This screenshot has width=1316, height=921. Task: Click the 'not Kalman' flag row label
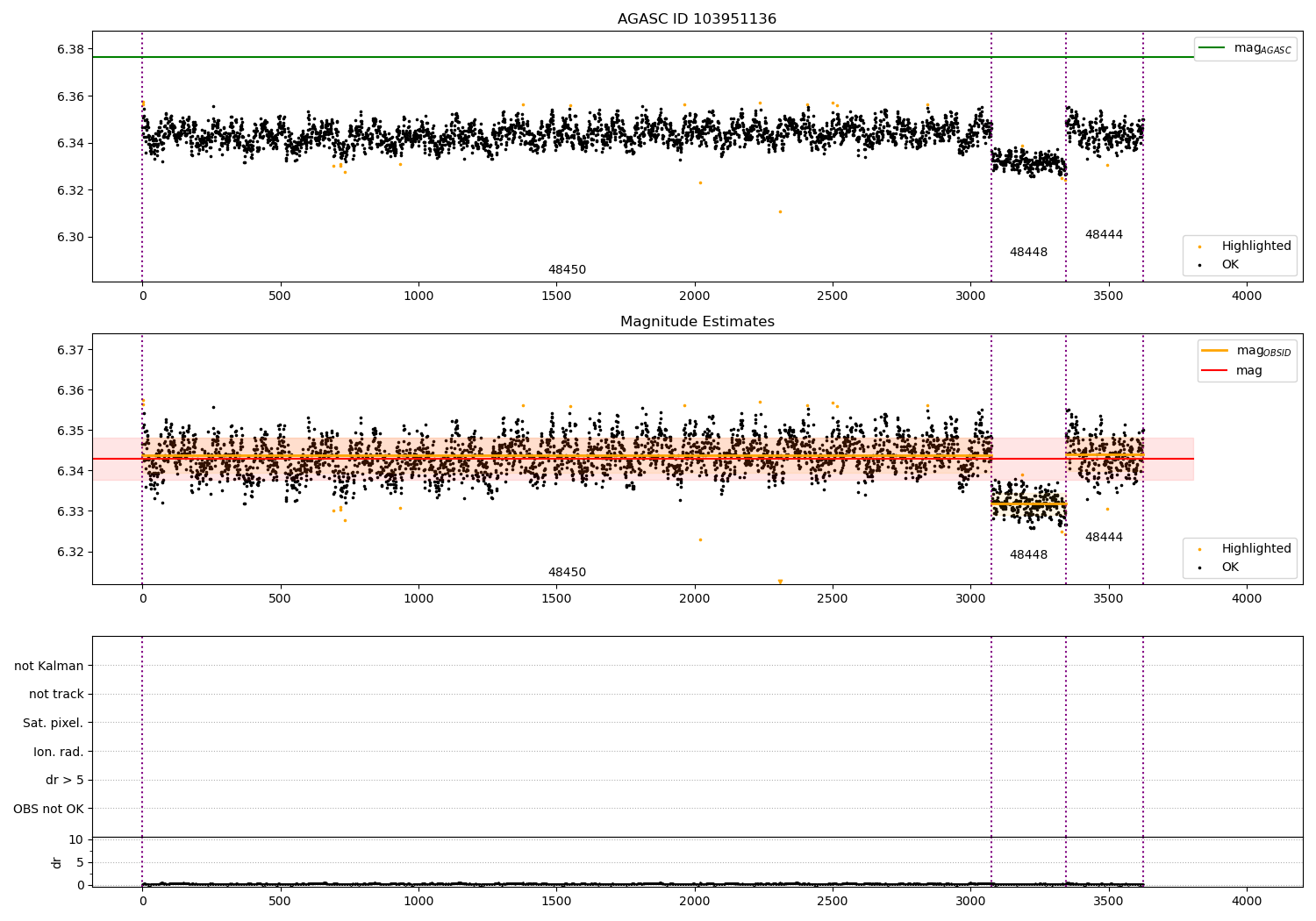pyautogui.click(x=49, y=666)
